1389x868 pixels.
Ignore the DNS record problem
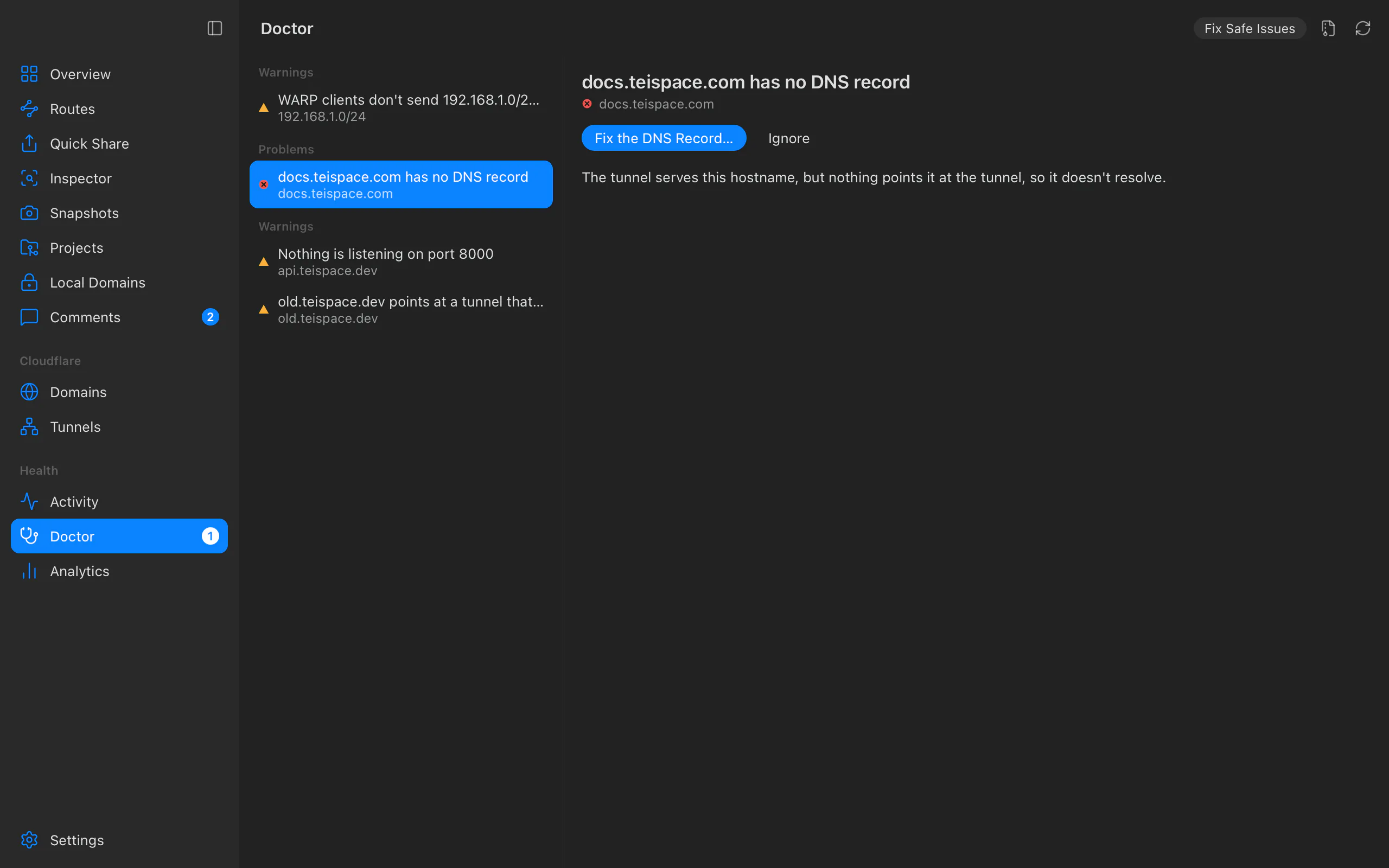[x=788, y=138]
